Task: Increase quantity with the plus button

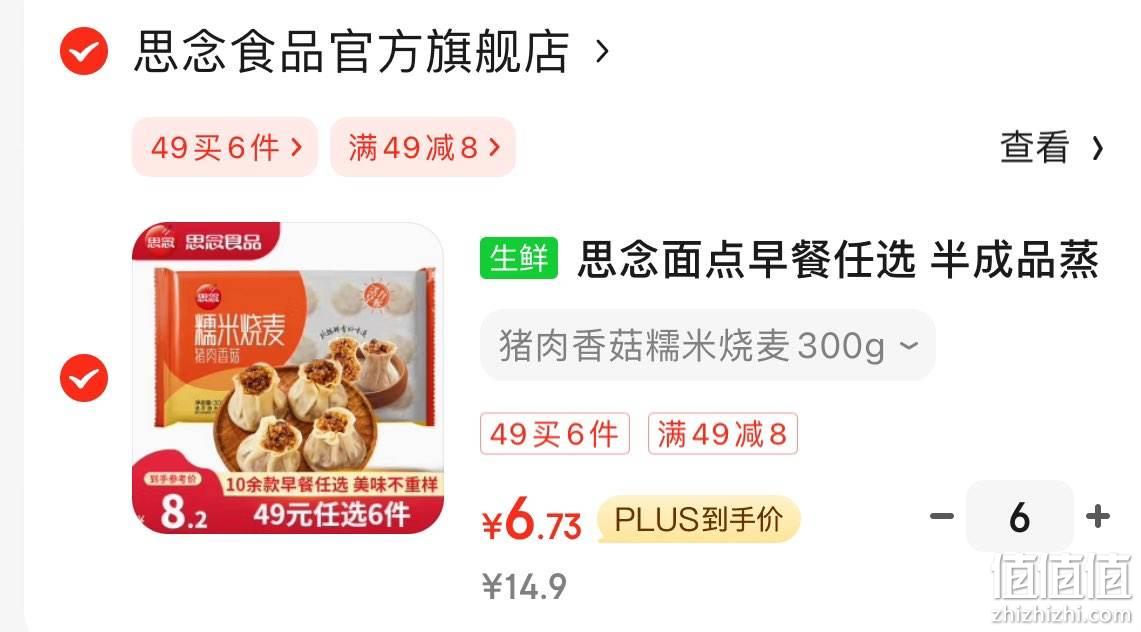Action: pos(1097,516)
